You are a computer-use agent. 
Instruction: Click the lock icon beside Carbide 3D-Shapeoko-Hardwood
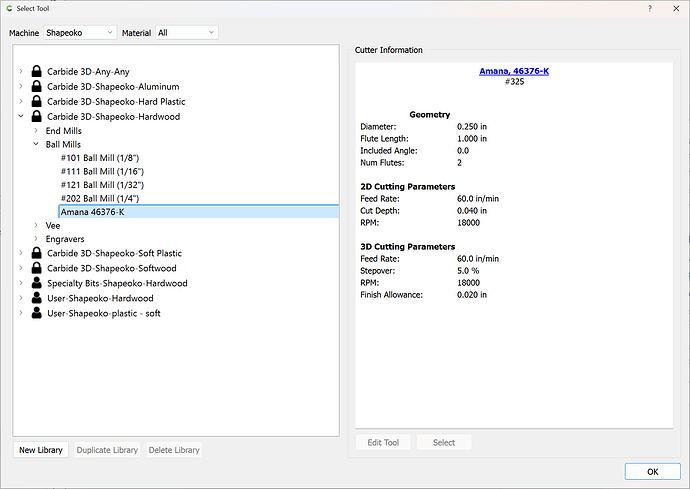[37, 116]
